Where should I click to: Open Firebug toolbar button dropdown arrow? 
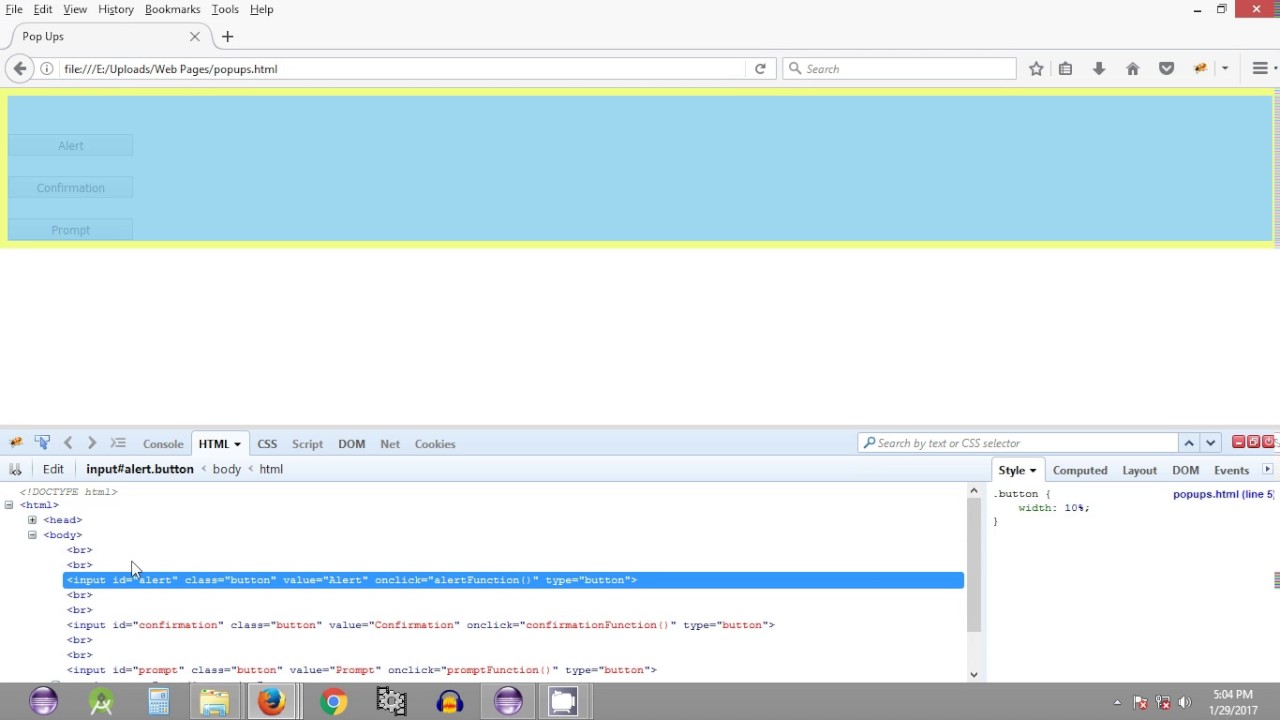(x=1225, y=69)
